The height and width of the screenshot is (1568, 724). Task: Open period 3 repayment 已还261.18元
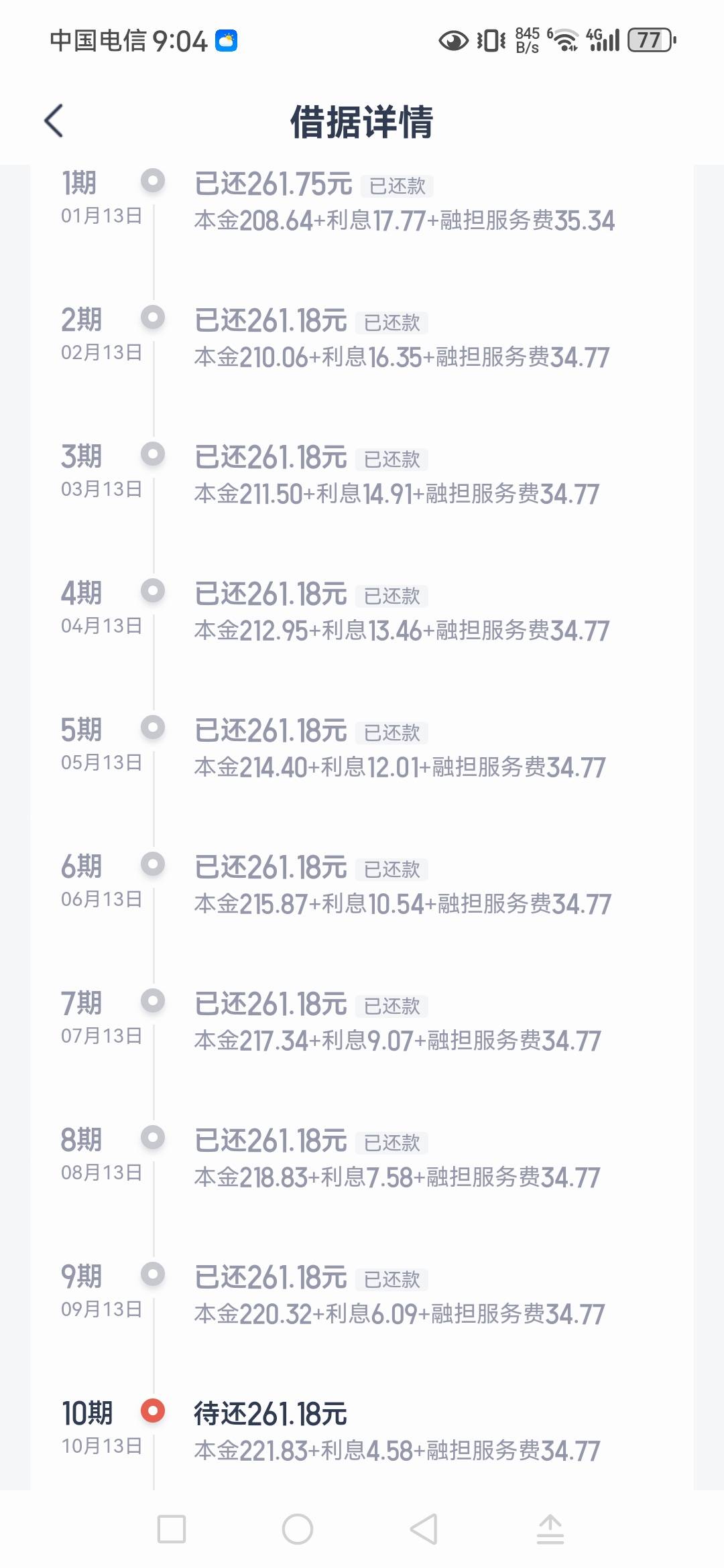[271, 458]
